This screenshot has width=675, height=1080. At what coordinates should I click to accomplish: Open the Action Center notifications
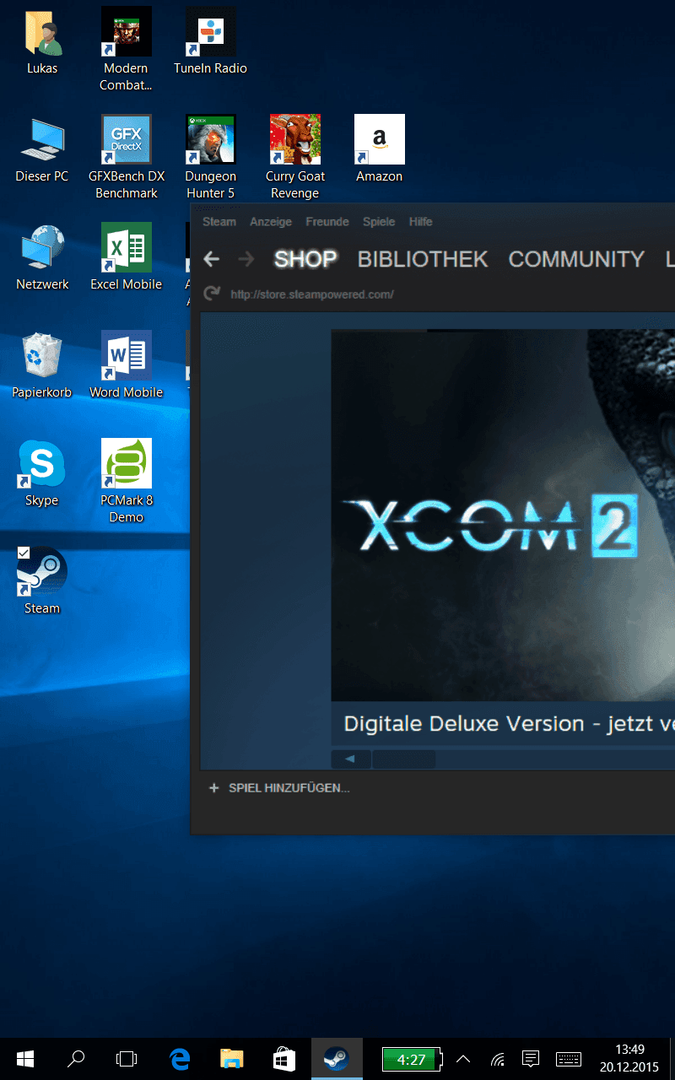tap(530, 1059)
